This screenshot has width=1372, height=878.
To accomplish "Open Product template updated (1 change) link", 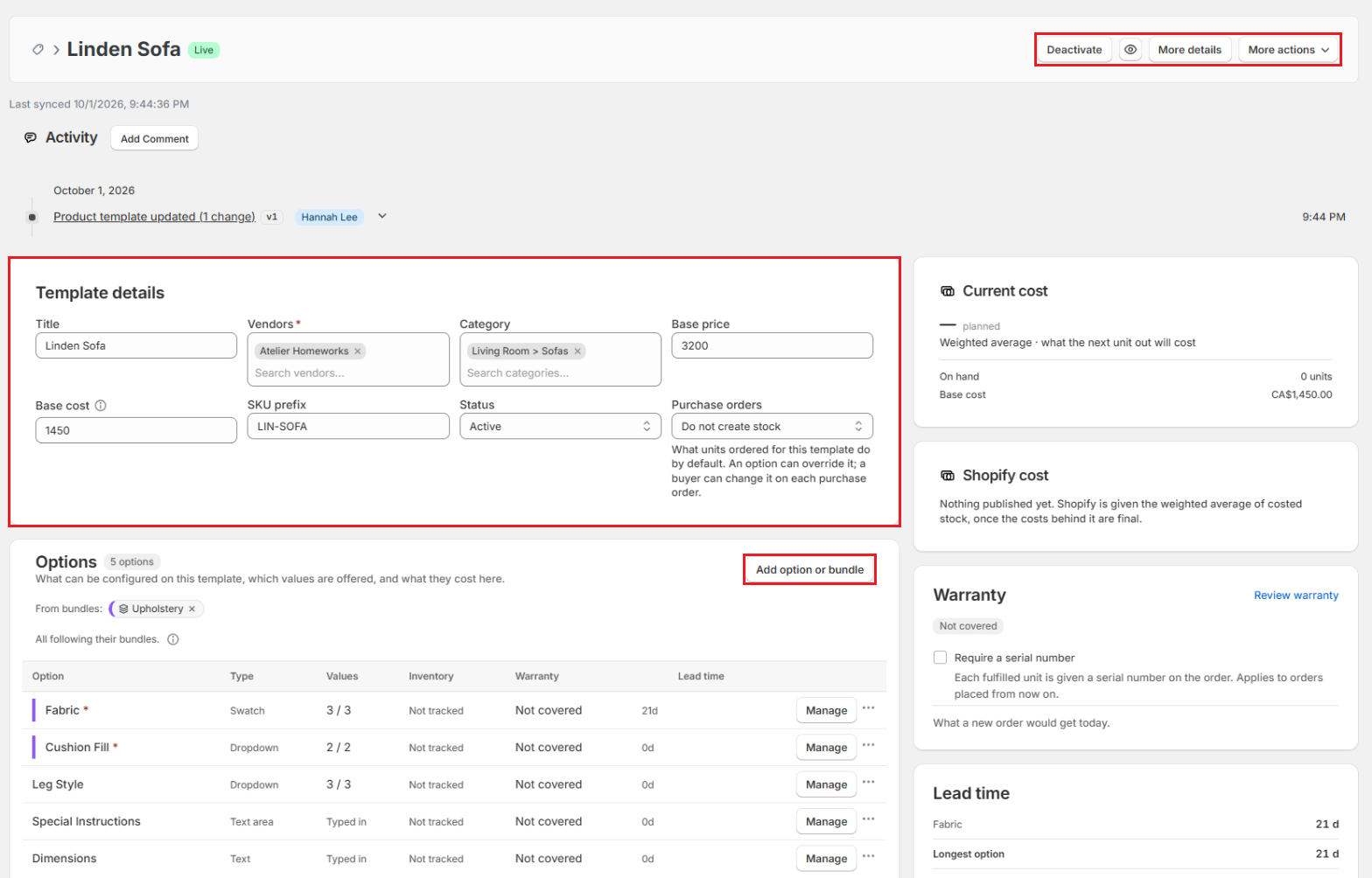I will tap(154, 217).
